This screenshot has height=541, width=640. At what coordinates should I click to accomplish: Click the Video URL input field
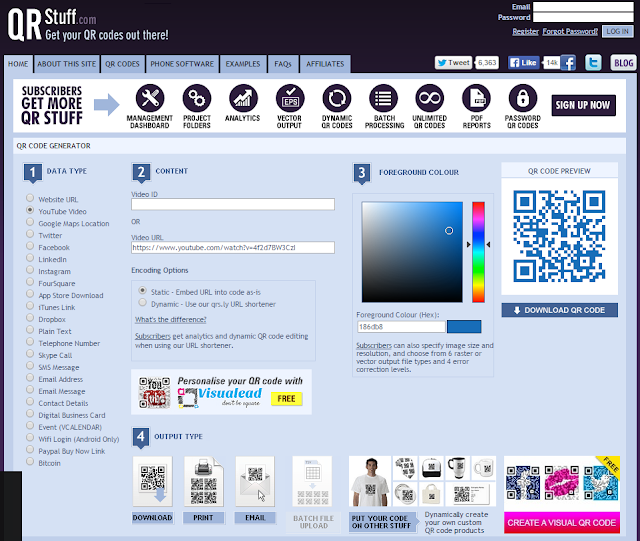pyautogui.click(x=233, y=247)
